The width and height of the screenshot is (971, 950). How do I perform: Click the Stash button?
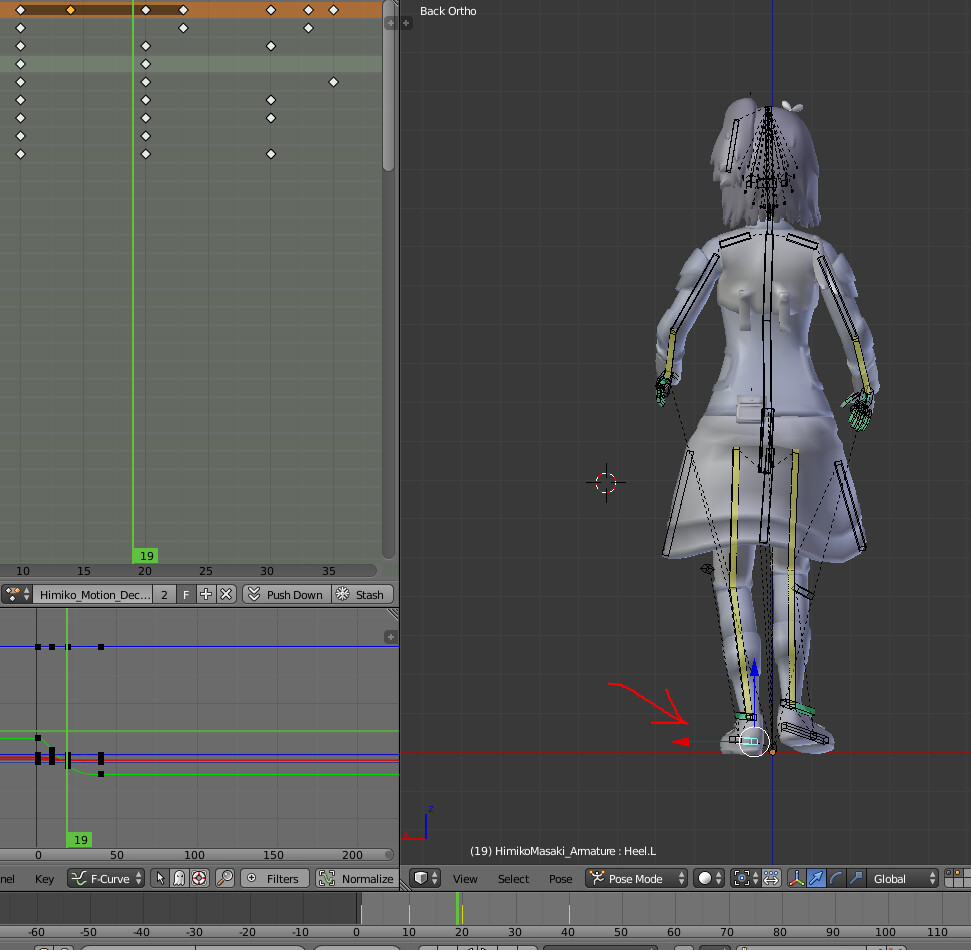click(365, 593)
